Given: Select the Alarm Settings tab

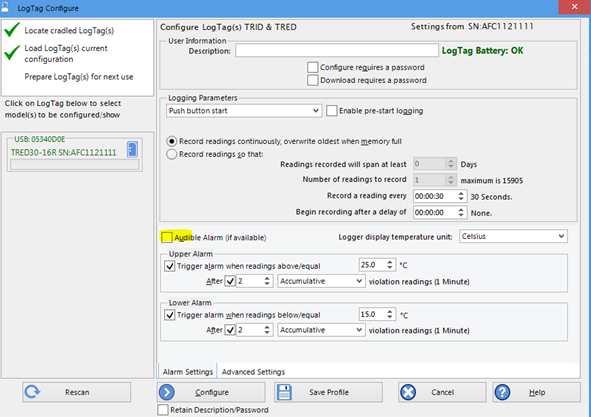Looking at the screenshot, I should click(x=188, y=372).
